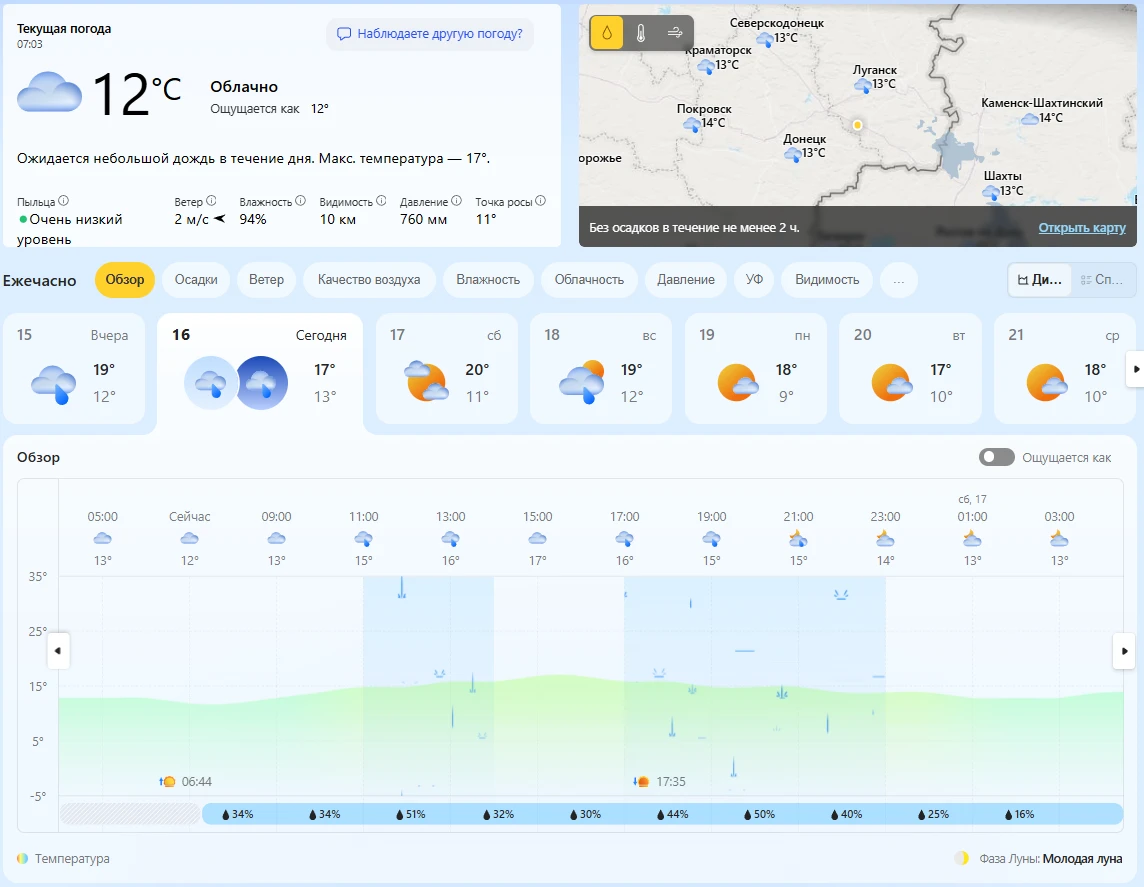Click the info icon next to Точка росы
The image size is (1144, 887).
540,201
